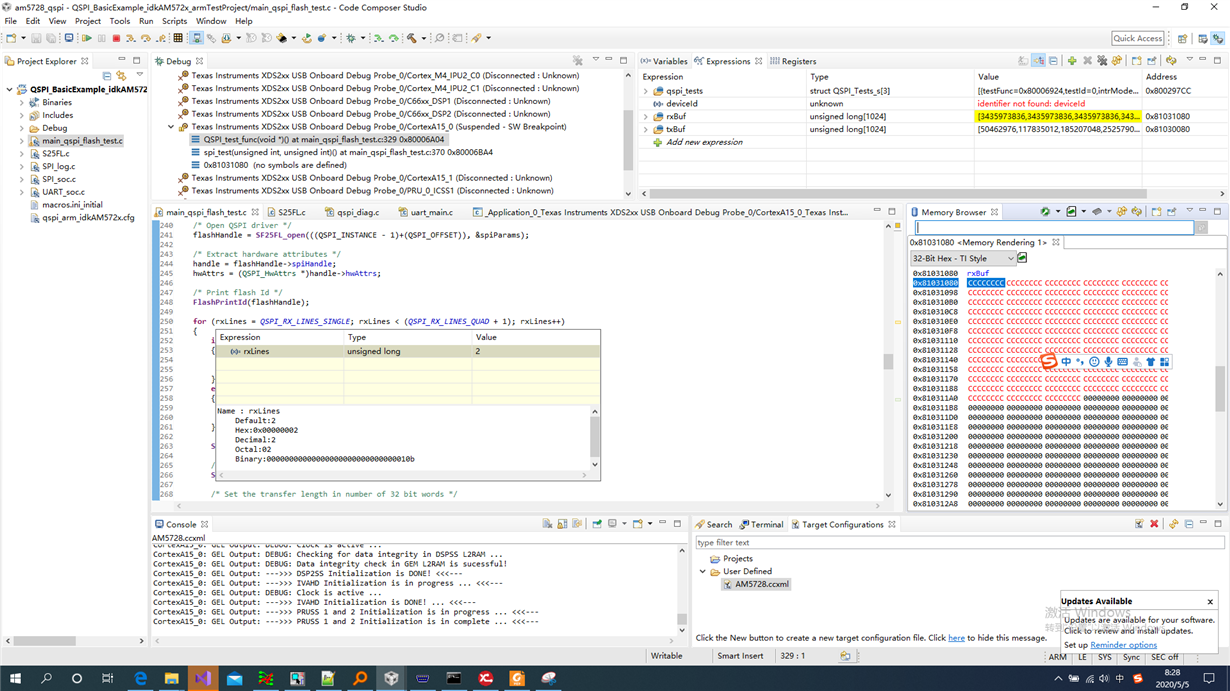Open the Scripts menu
The width and height of the screenshot is (1230, 691).
coord(174,21)
